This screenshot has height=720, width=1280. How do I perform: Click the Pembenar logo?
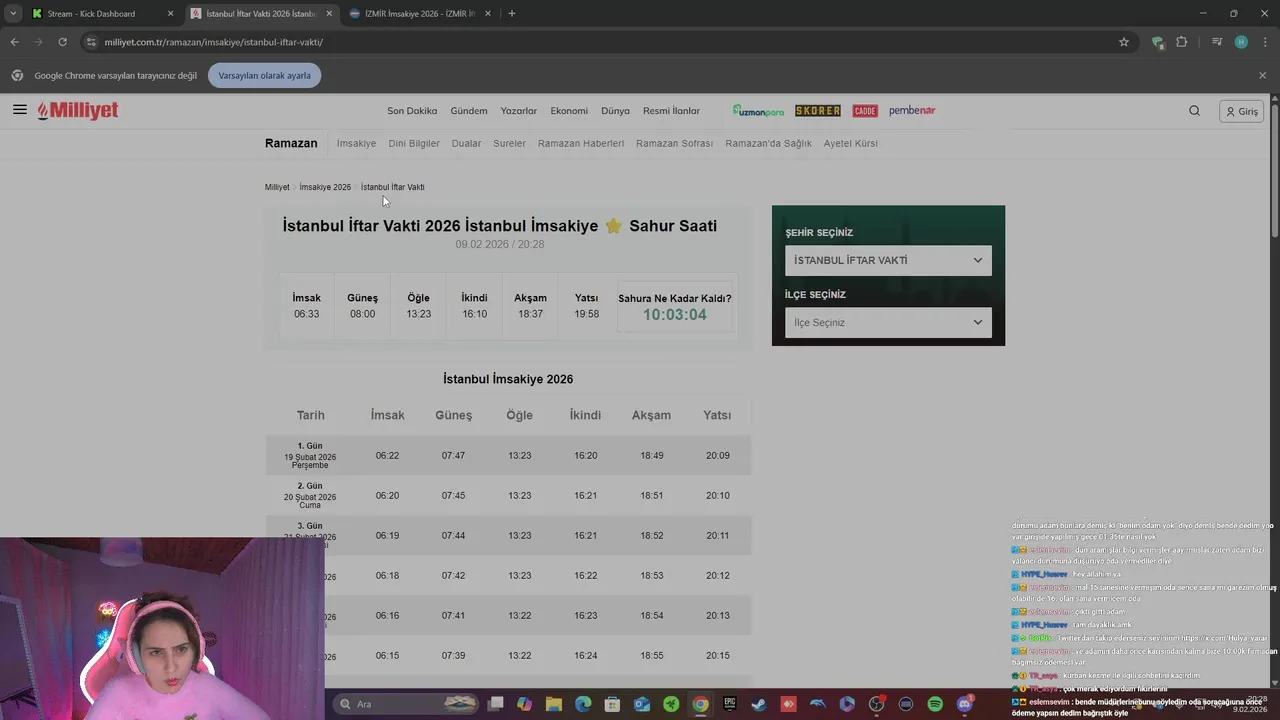[x=912, y=111]
